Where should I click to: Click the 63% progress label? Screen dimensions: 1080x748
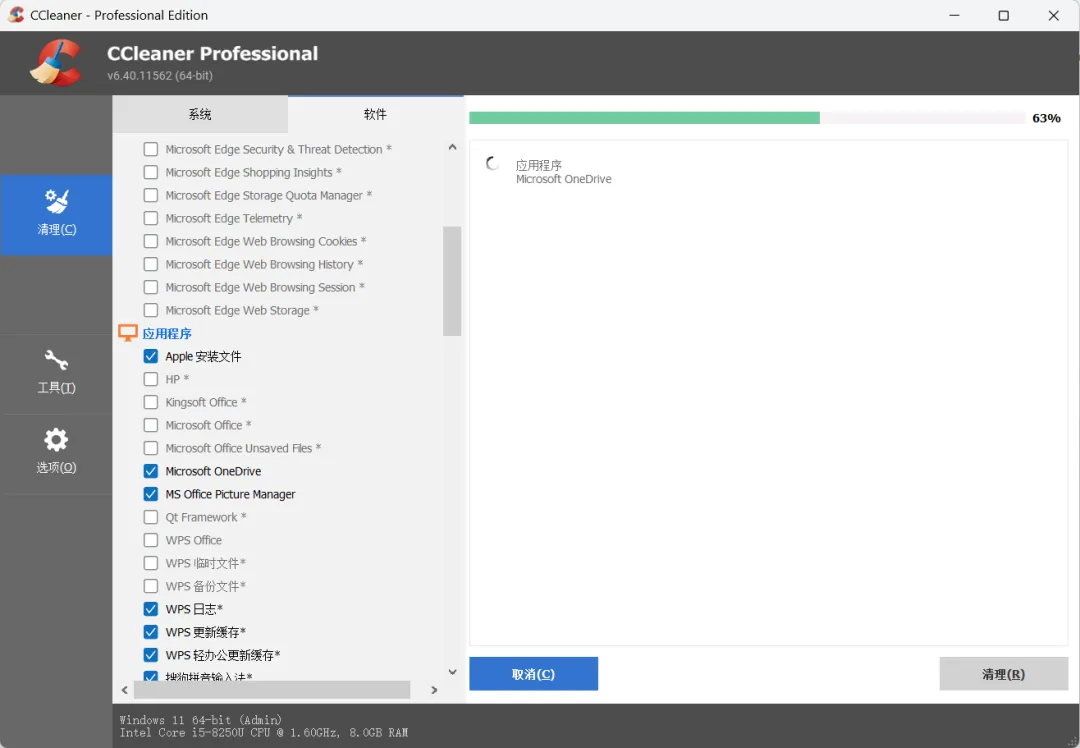click(x=1046, y=118)
